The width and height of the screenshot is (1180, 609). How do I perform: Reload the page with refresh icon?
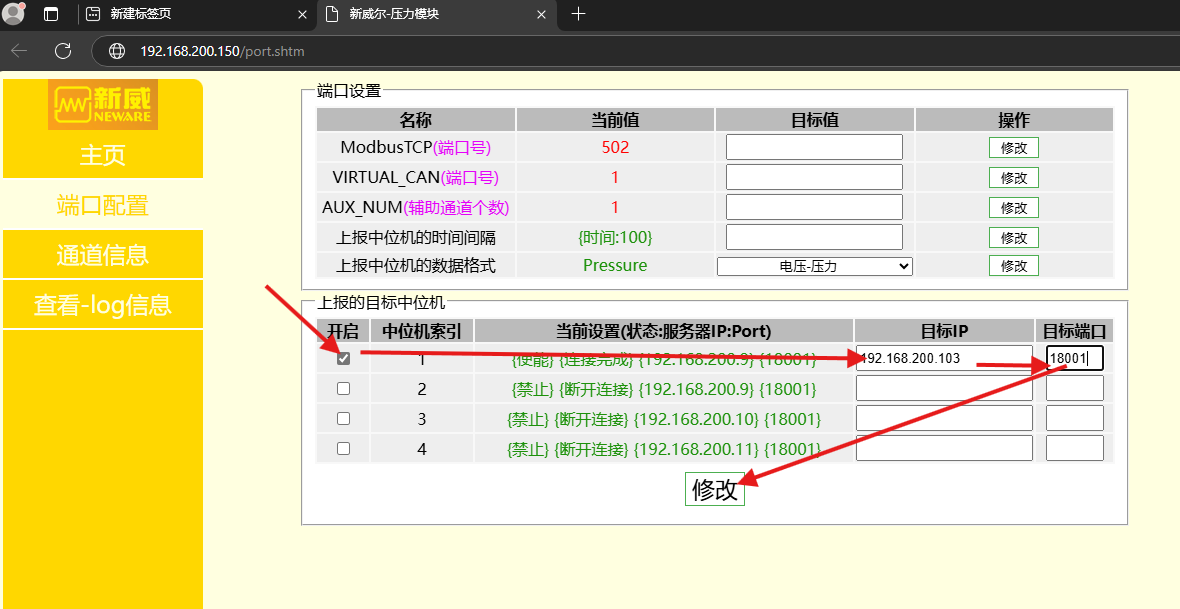63,51
